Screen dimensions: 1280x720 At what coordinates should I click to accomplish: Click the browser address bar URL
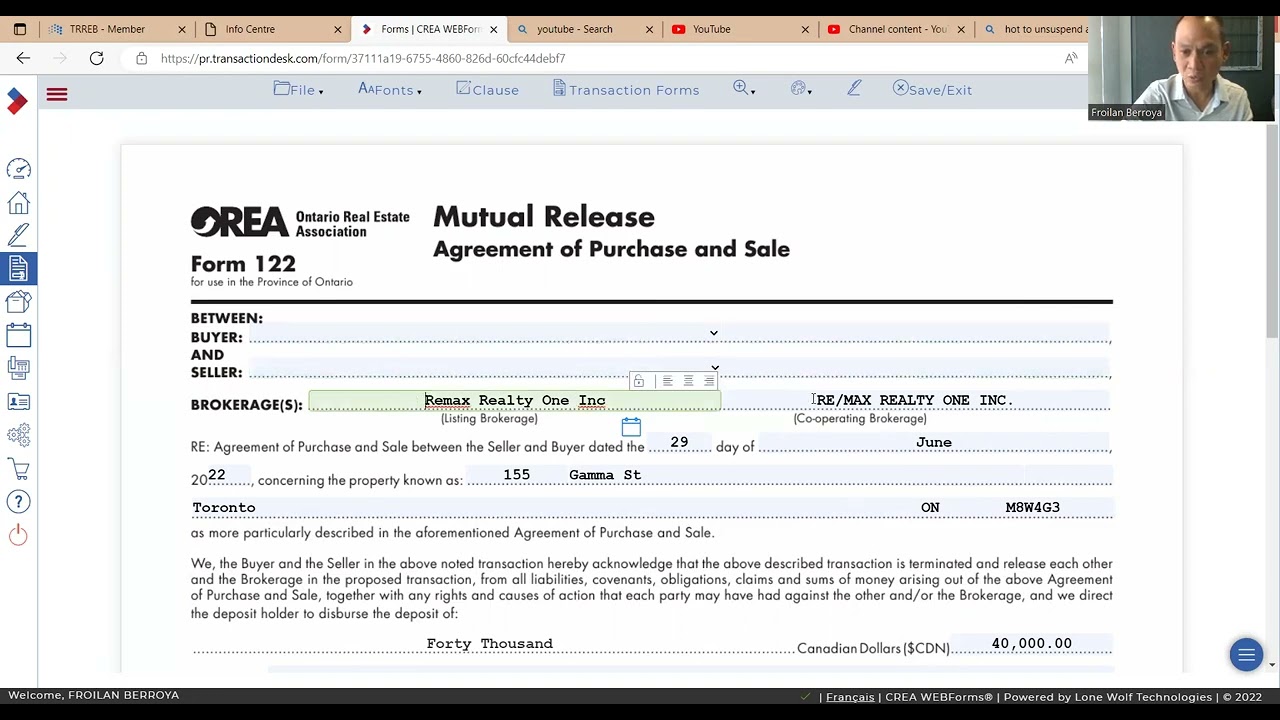[x=363, y=58]
